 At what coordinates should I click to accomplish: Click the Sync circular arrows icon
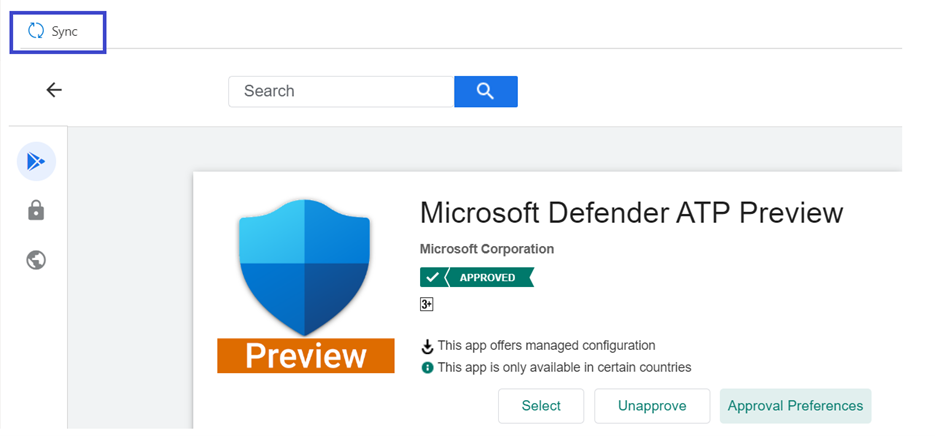tap(36, 31)
